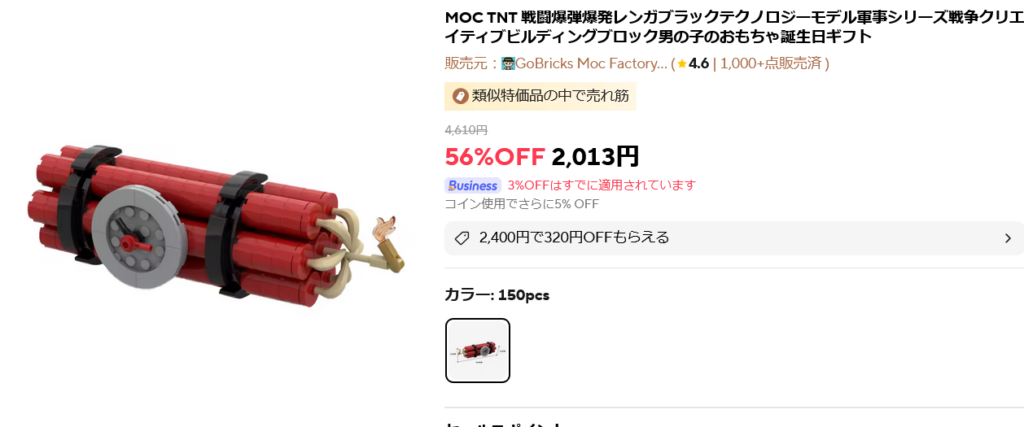Click the GoBricks Moc Factory seller avatar icon
This screenshot has width=1024, height=427.
pos(508,64)
